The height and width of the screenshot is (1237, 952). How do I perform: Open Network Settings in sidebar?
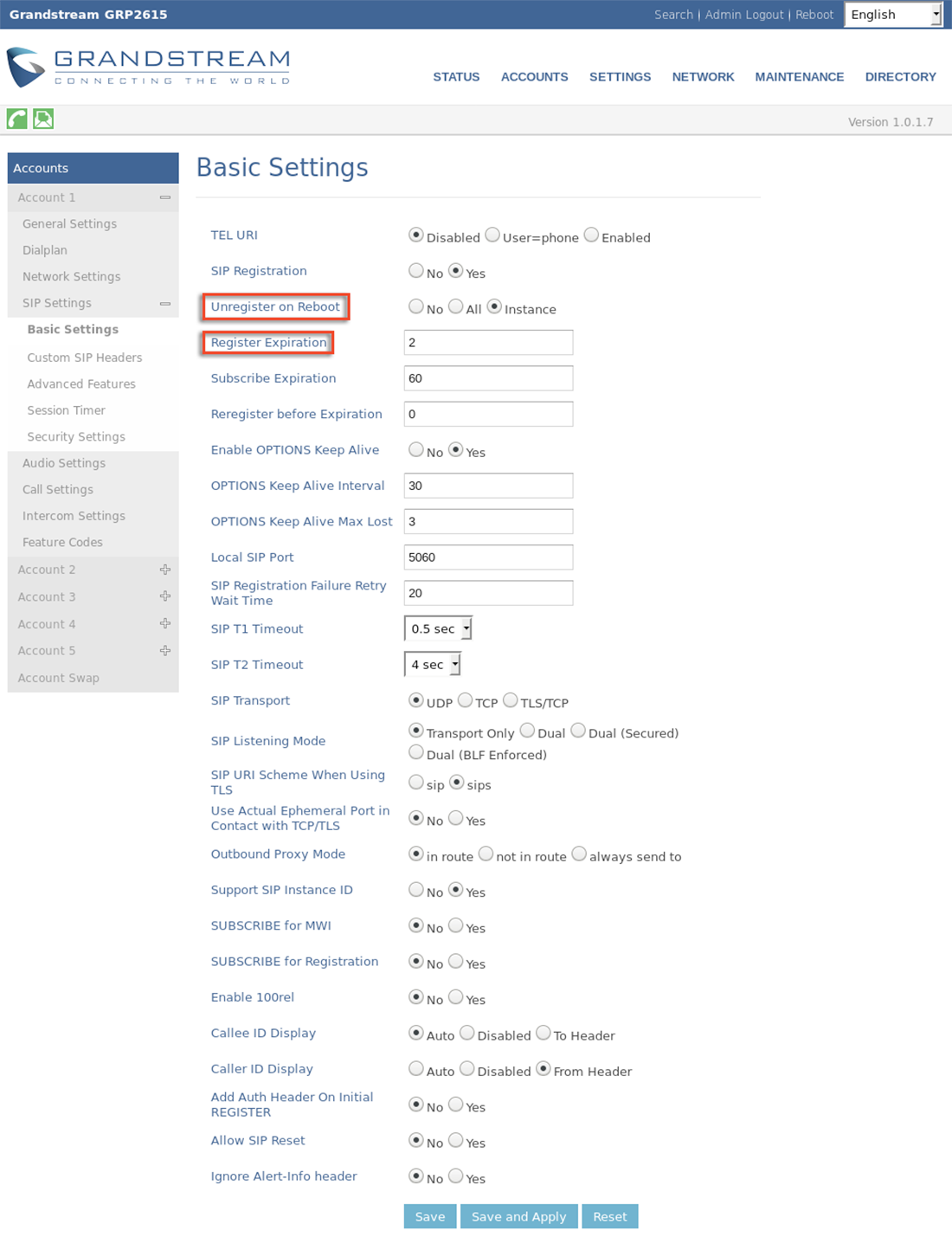pyautogui.click(x=71, y=276)
